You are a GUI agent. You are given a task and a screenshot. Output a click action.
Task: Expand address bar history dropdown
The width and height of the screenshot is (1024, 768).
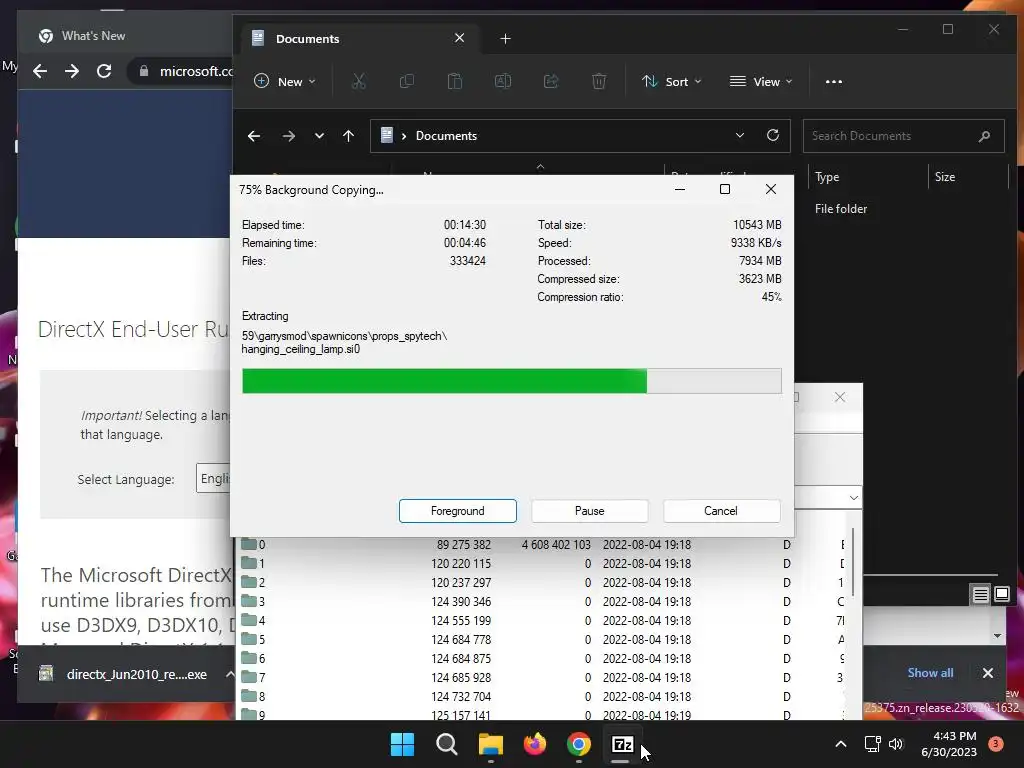pyautogui.click(x=739, y=135)
